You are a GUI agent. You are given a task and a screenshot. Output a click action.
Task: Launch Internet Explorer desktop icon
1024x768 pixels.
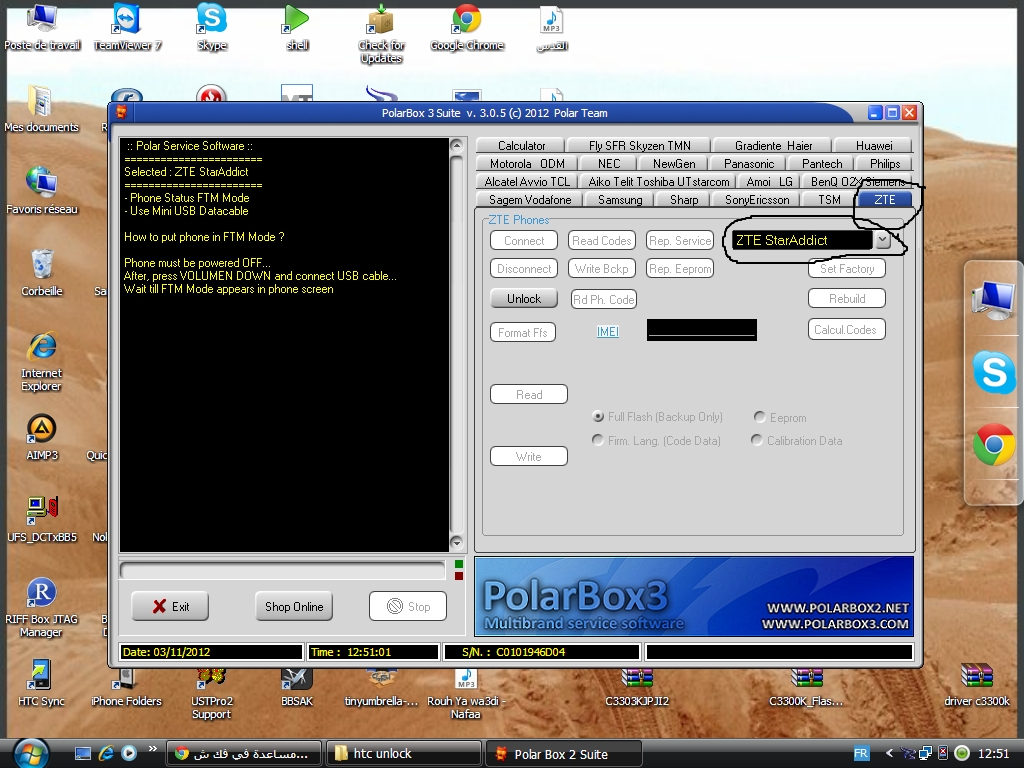click(42, 362)
